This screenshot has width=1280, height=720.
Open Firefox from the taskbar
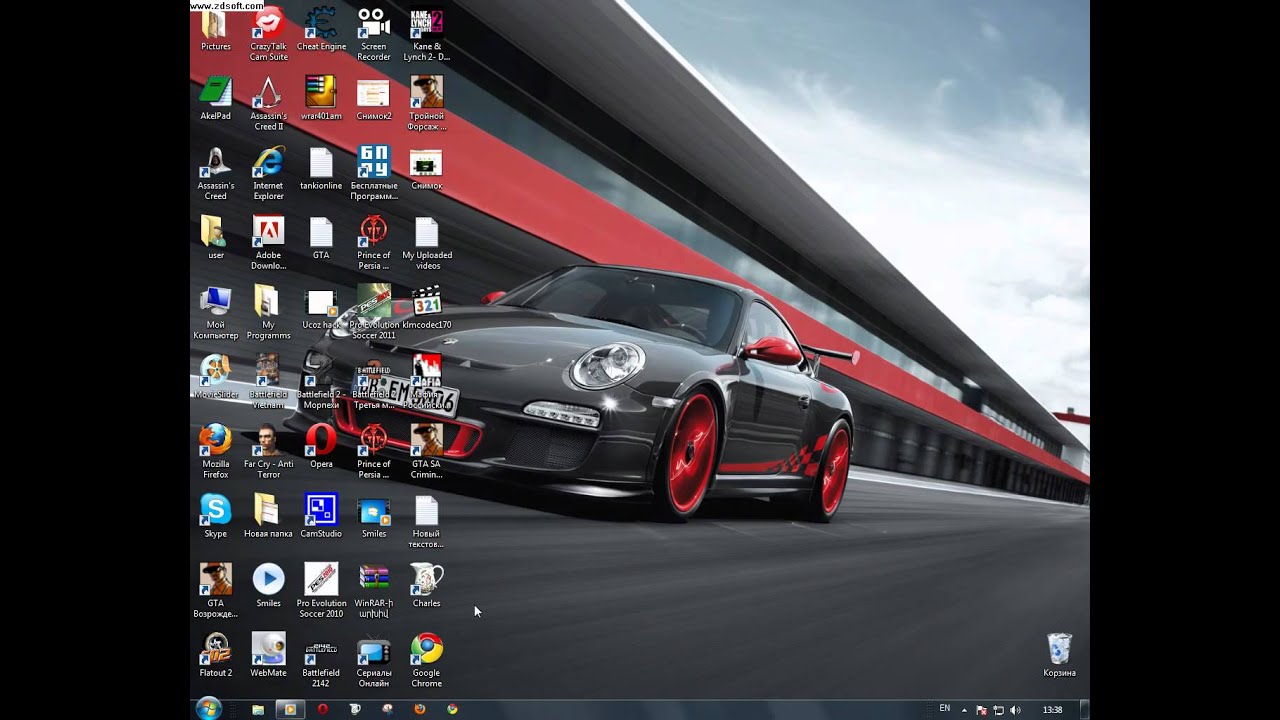(x=420, y=709)
